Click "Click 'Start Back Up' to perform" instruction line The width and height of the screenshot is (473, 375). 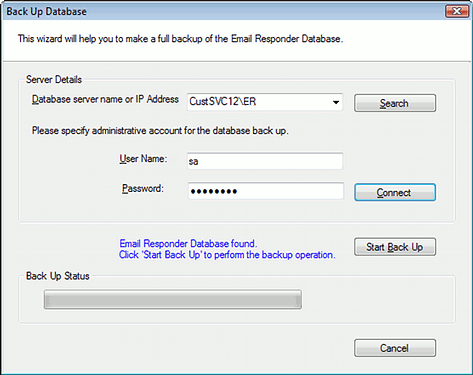(x=227, y=255)
